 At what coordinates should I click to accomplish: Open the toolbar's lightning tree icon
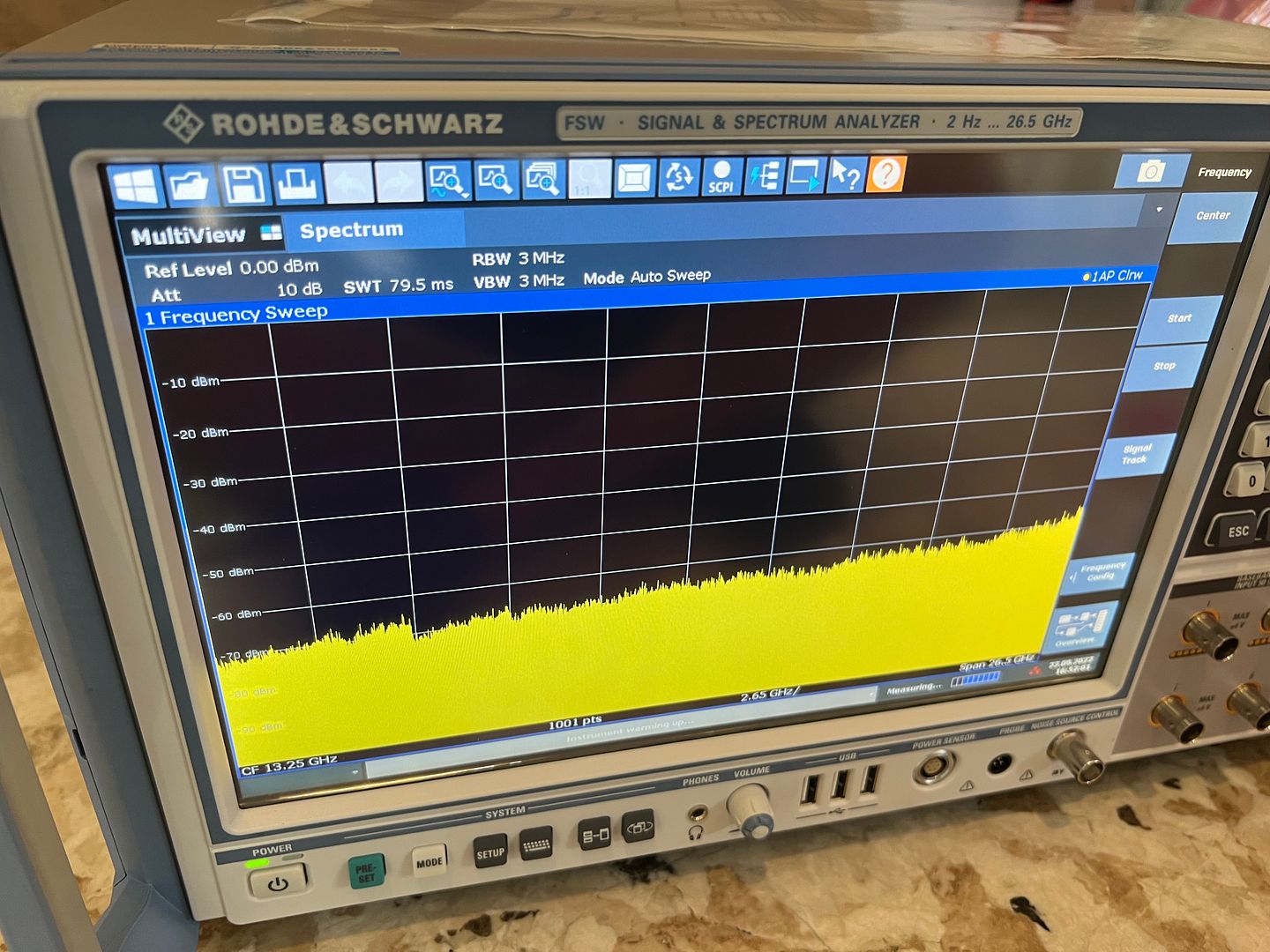coord(765,175)
